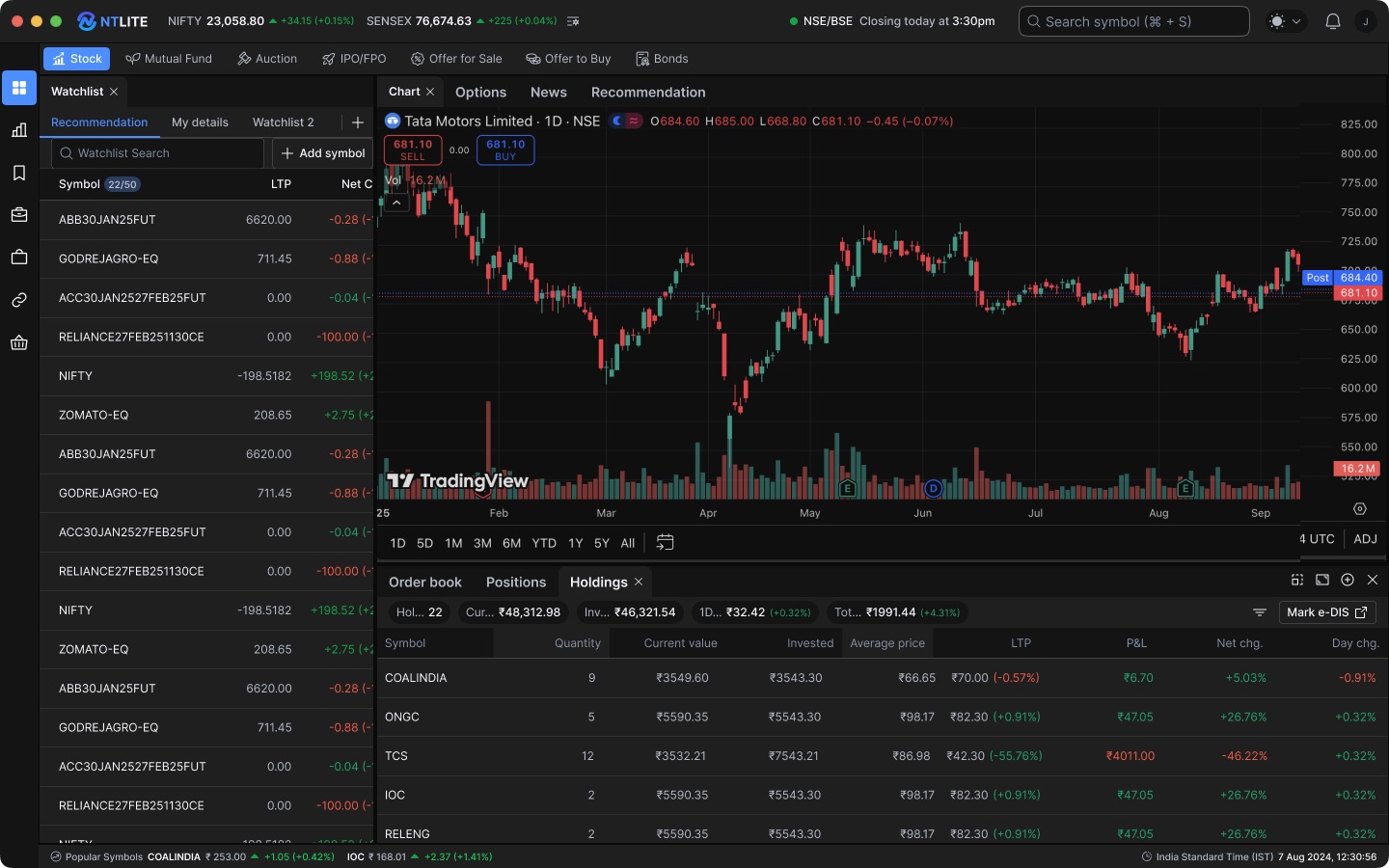
Task: Open the bar chart section in the sidebar
Action: [x=19, y=130]
